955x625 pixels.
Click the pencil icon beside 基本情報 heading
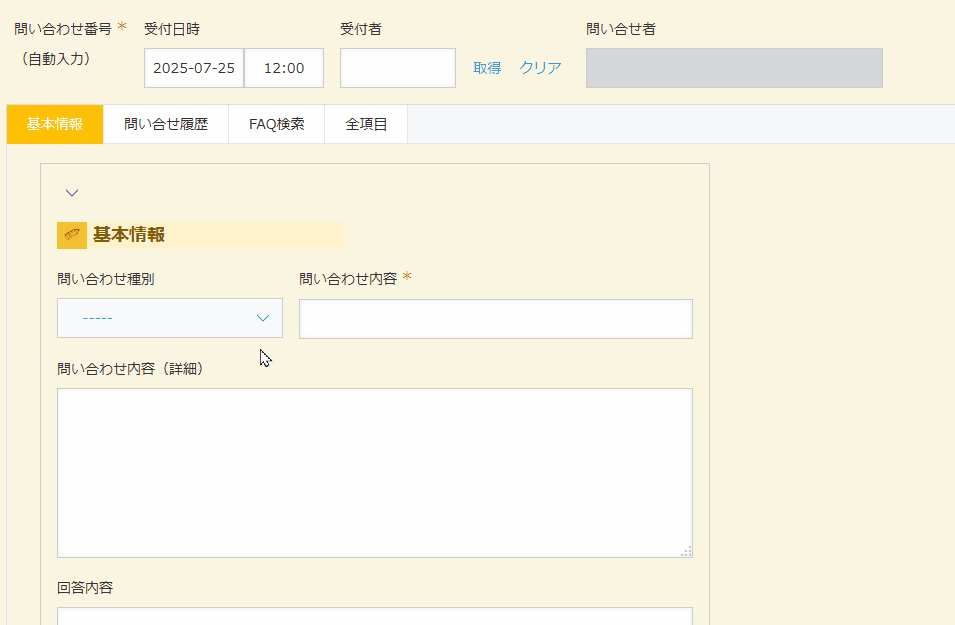pos(72,235)
